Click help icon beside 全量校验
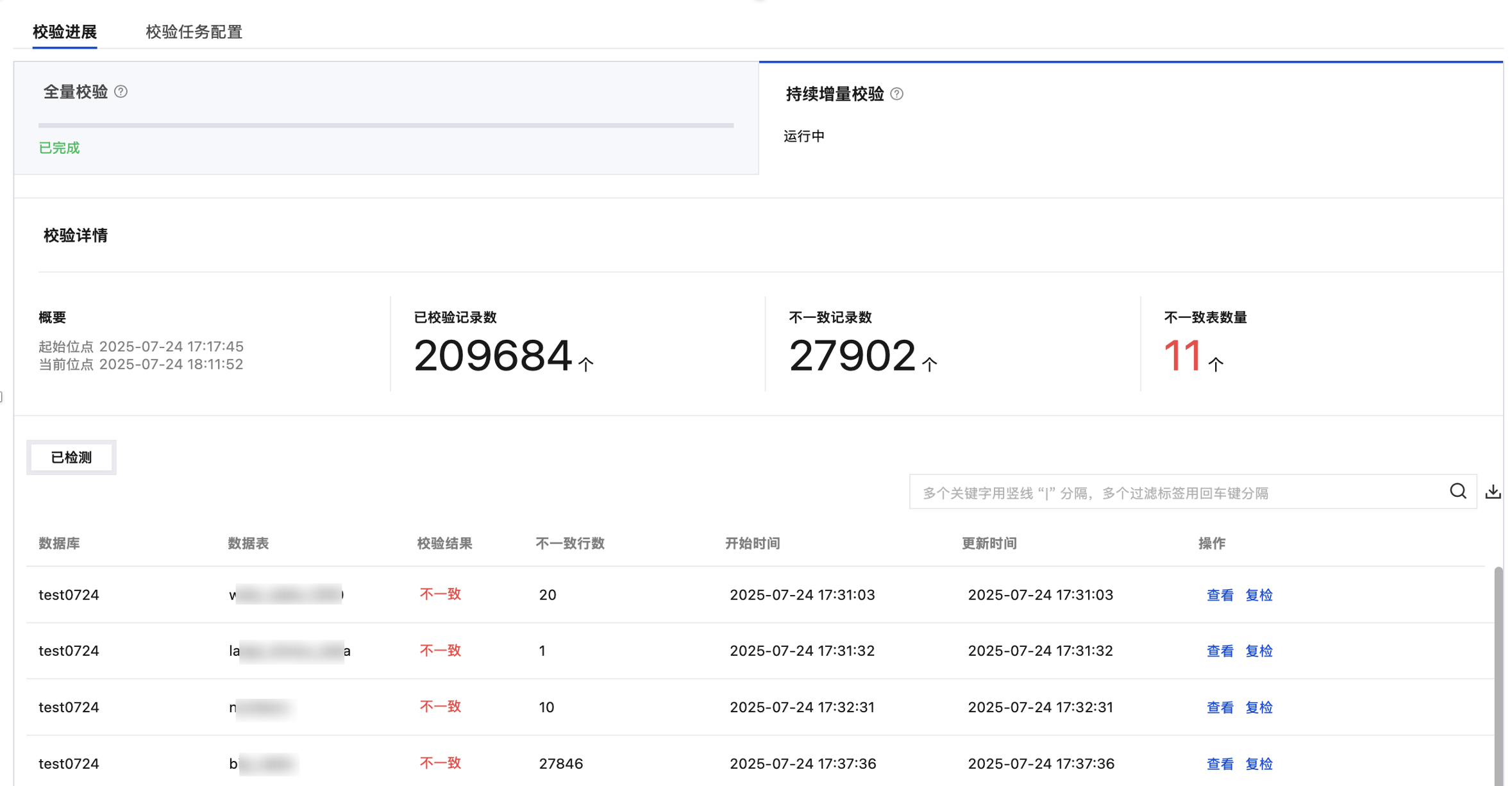 (x=121, y=92)
